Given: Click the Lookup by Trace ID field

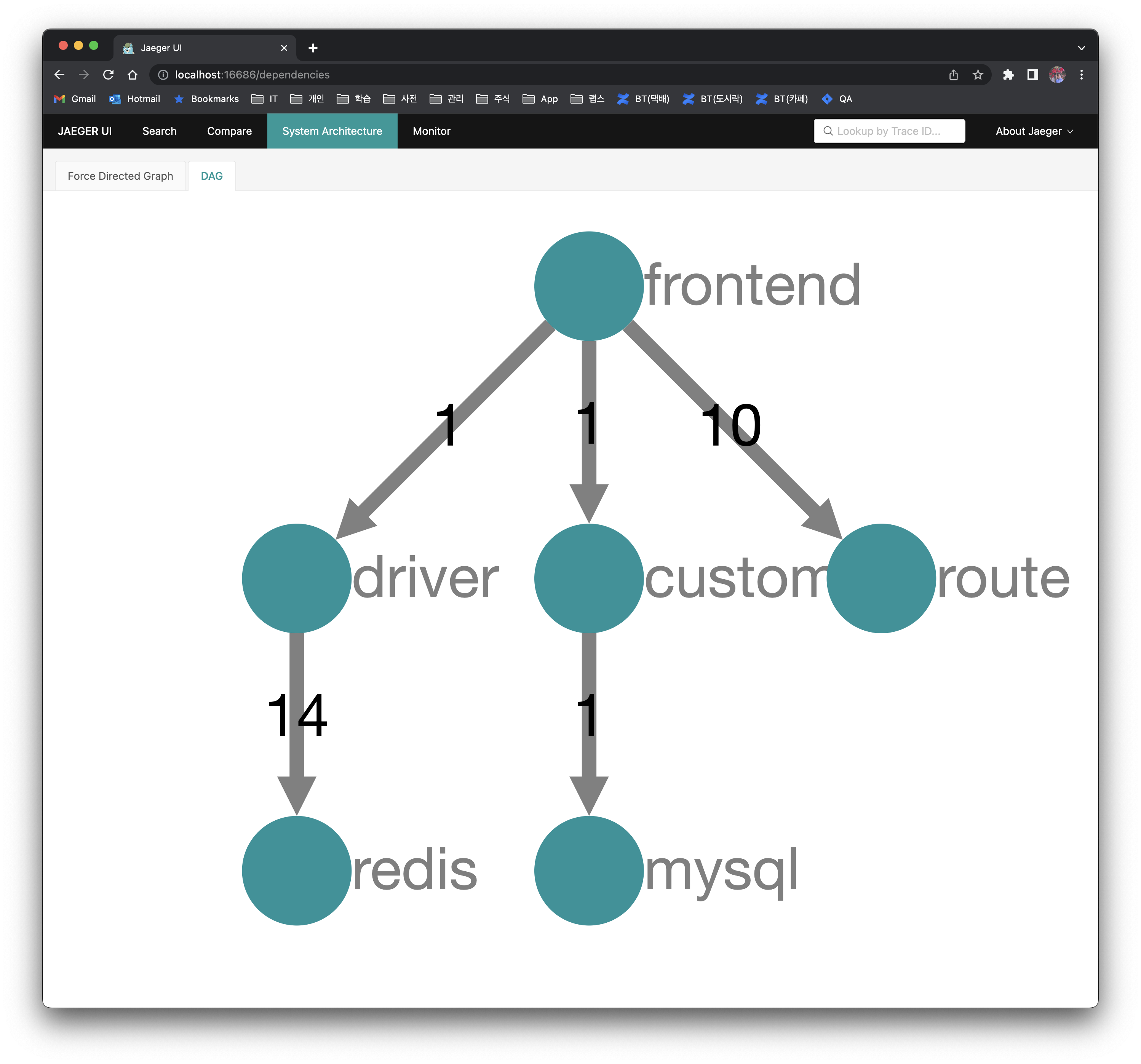Looking at the screenshot, I should 889,131.
